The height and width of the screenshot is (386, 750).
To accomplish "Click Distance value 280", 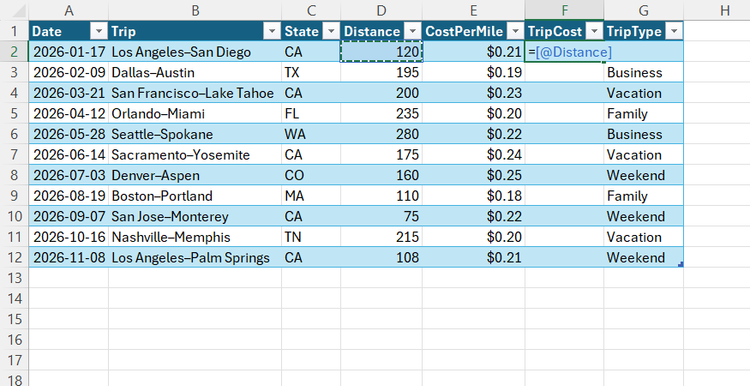I will tap(381, 134).
